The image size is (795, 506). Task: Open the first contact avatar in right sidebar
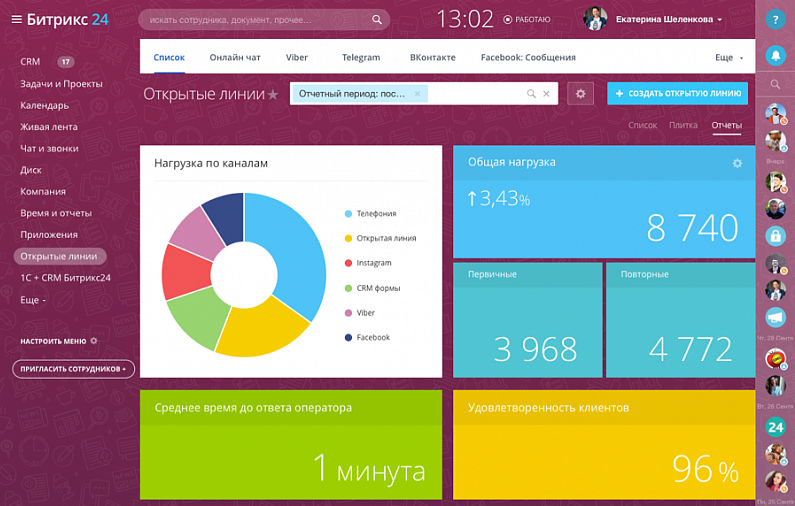(x=775, y=114)
